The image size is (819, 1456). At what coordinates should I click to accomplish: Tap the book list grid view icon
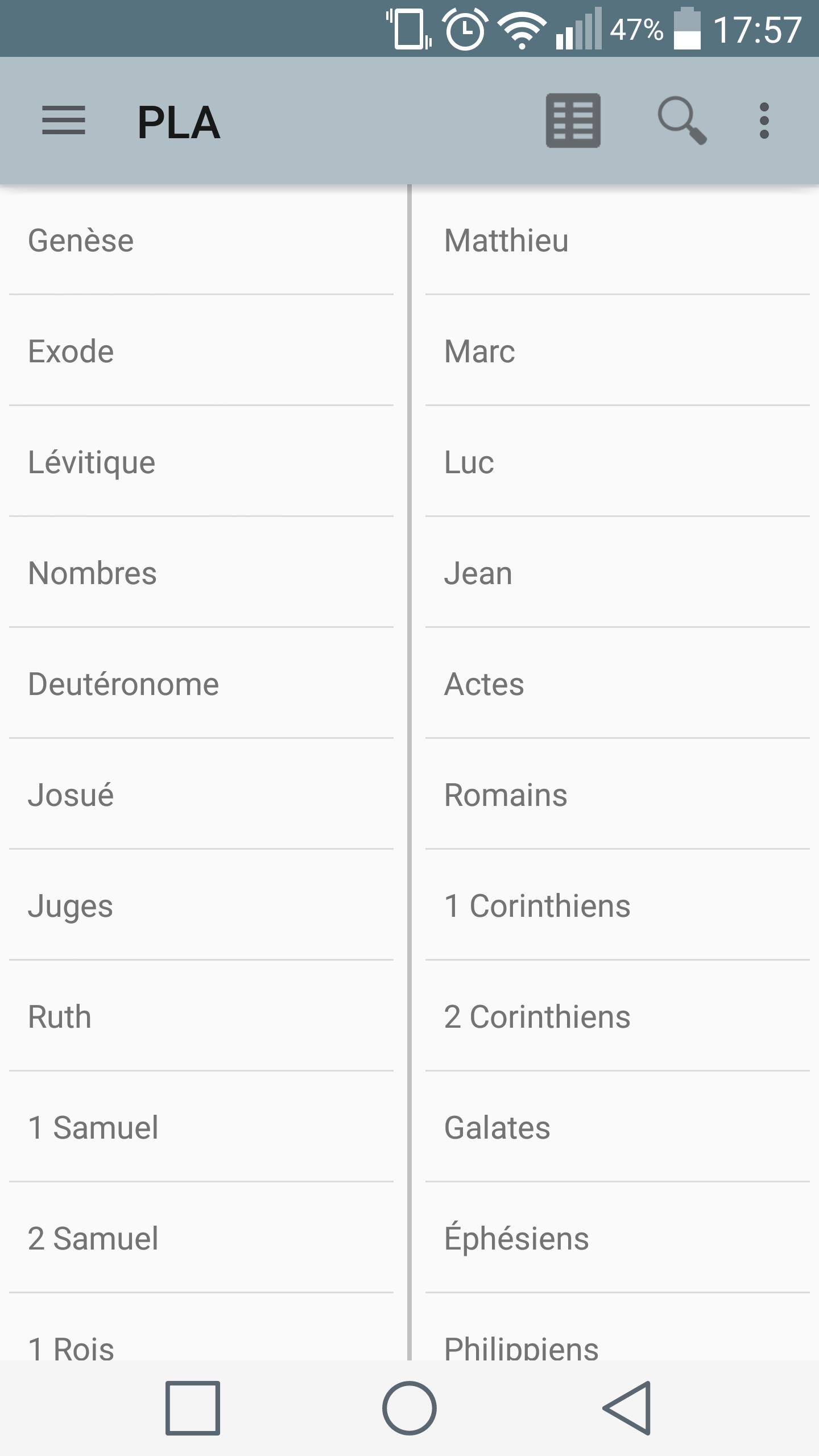click(x=573, y=121)
